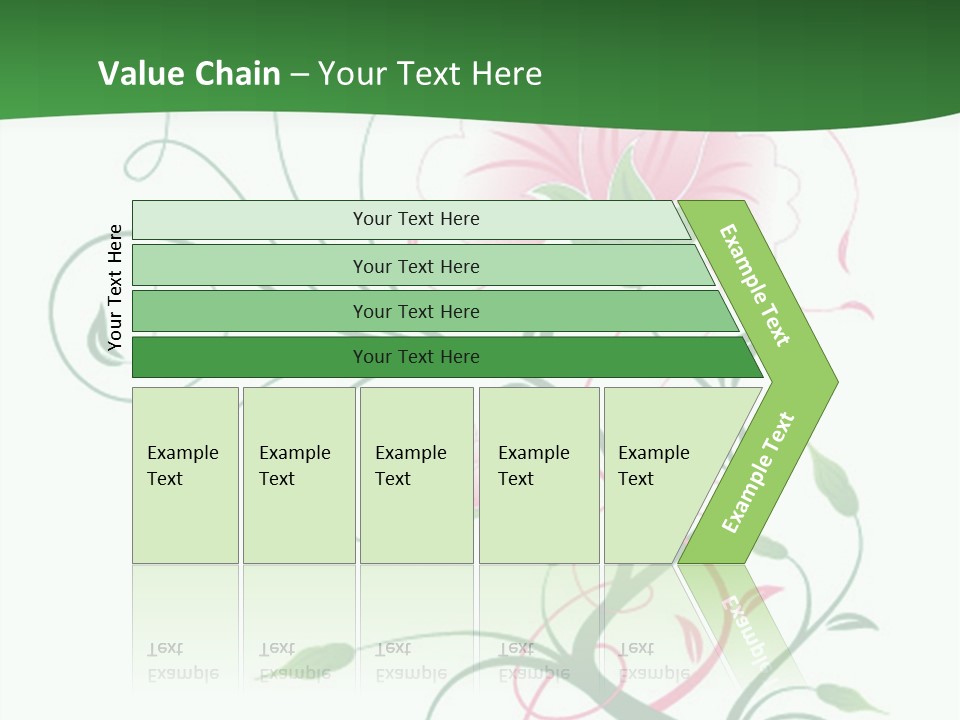Click the mirrored reflection under the first box

[185, 640]
